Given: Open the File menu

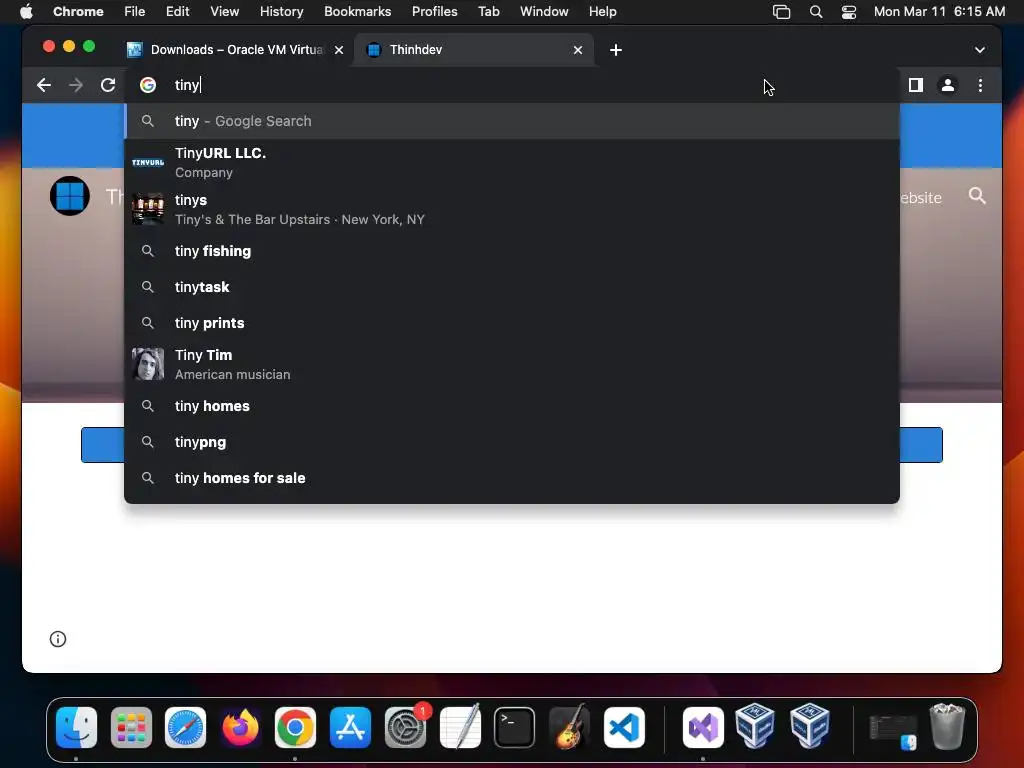Looking at the screenshot, I should click(x=135, y=11).
